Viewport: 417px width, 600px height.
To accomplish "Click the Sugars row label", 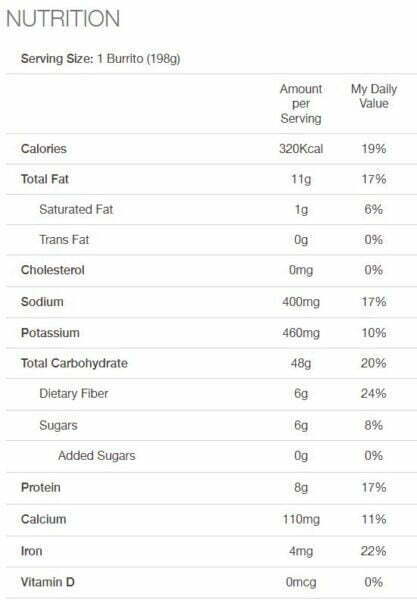I will point(58,425).
